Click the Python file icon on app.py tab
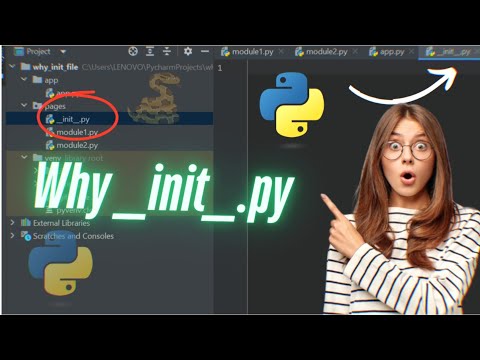 pyautogui.click(x=373, y=52)
